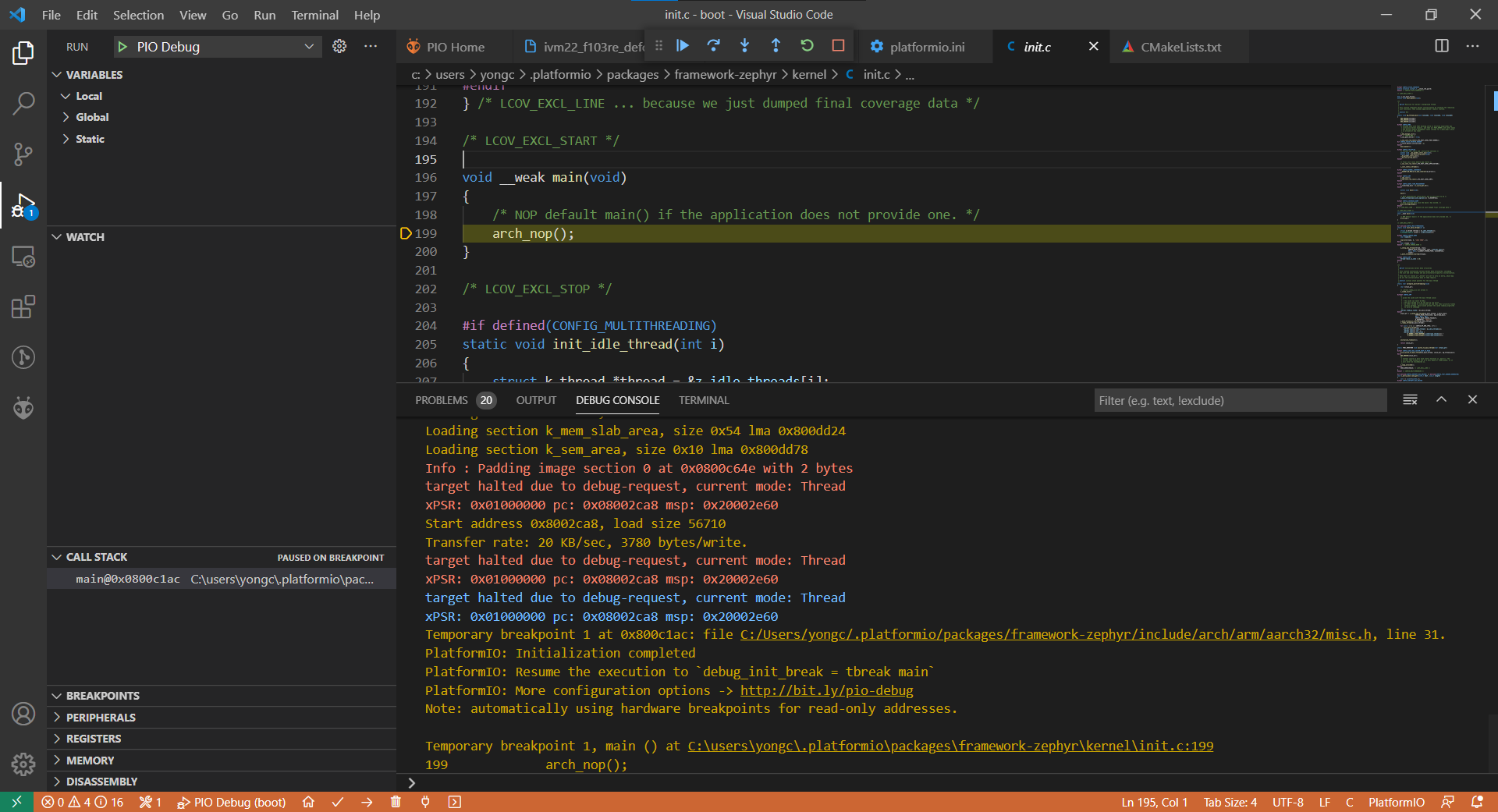Click the breakpoint glyph at line 199

click(406, 233)
